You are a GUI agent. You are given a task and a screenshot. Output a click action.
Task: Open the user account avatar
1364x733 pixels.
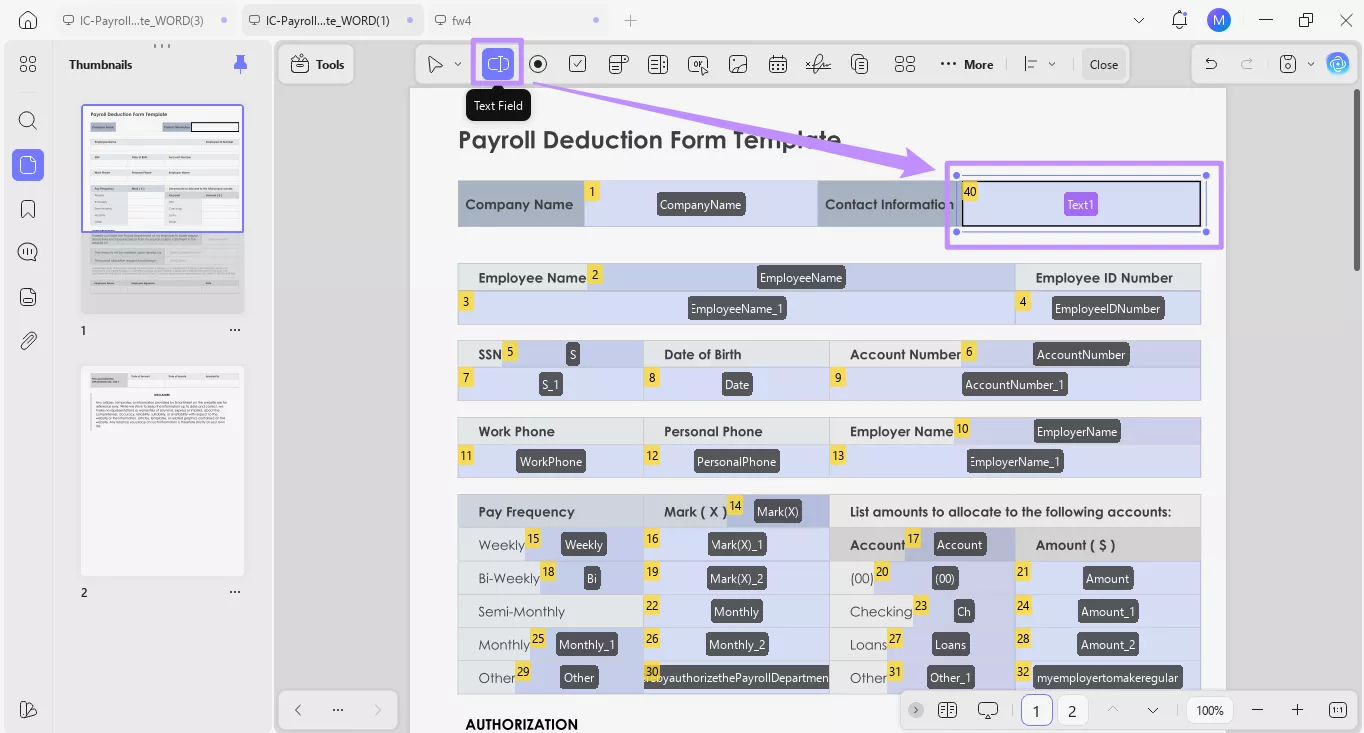pyautogui.click(x=1218, y=20)
